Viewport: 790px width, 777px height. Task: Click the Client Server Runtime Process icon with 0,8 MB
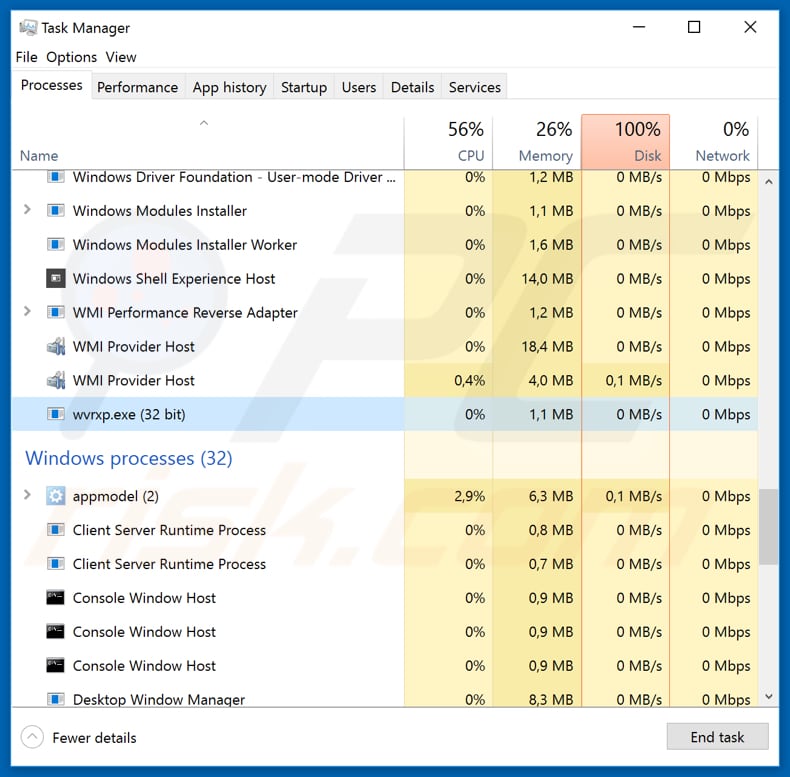(x=56, y=530)
